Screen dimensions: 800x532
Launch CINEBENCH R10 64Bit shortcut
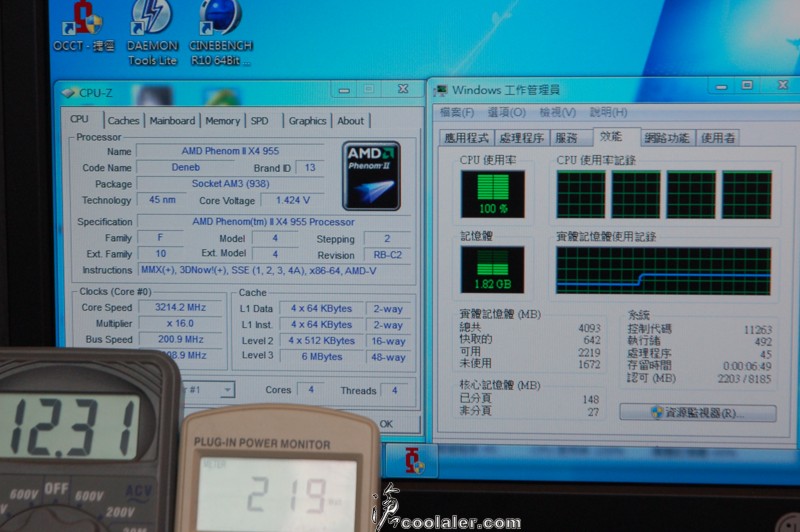220,34
